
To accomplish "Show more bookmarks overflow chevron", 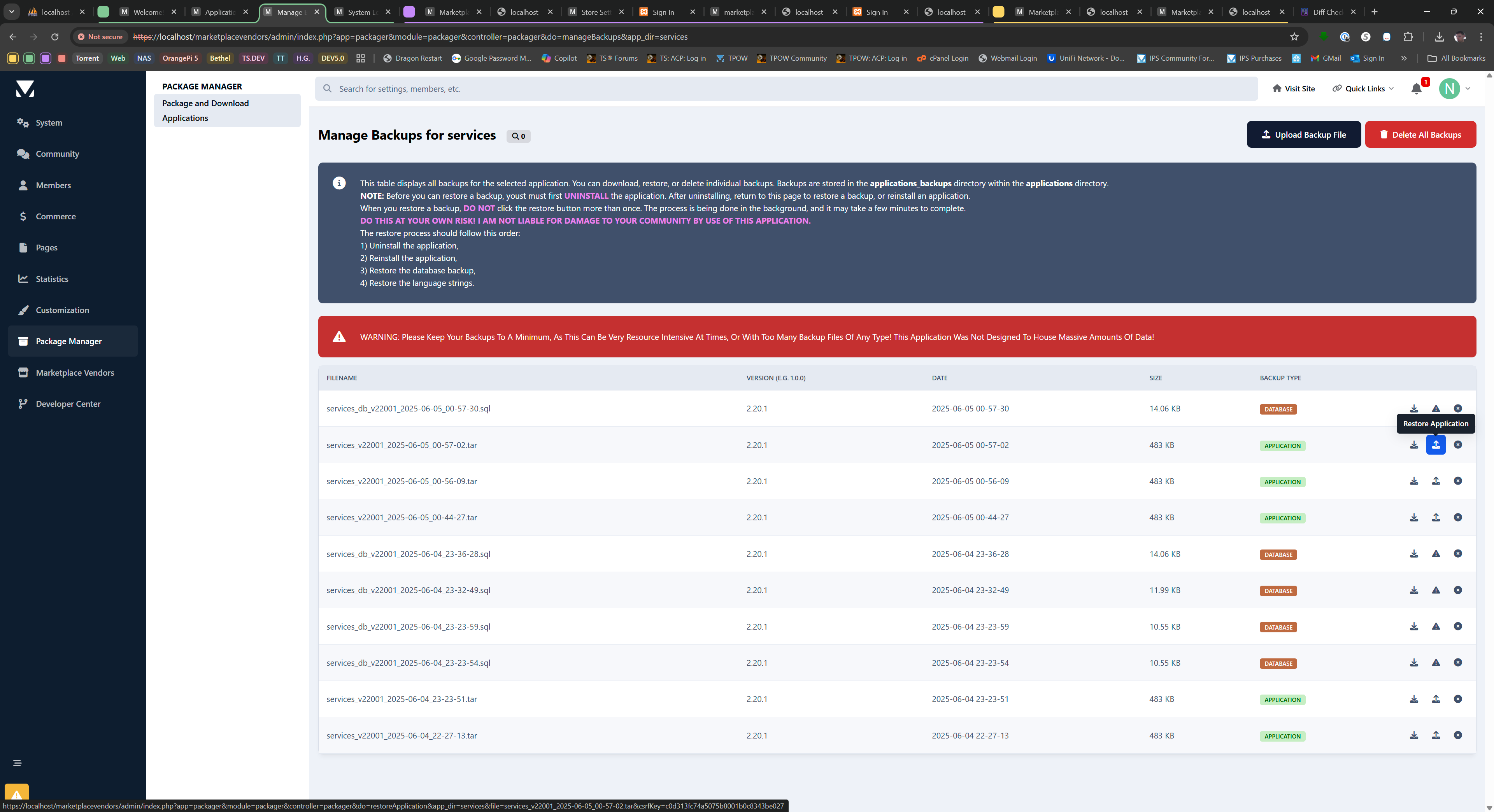I will [1403, 58].
